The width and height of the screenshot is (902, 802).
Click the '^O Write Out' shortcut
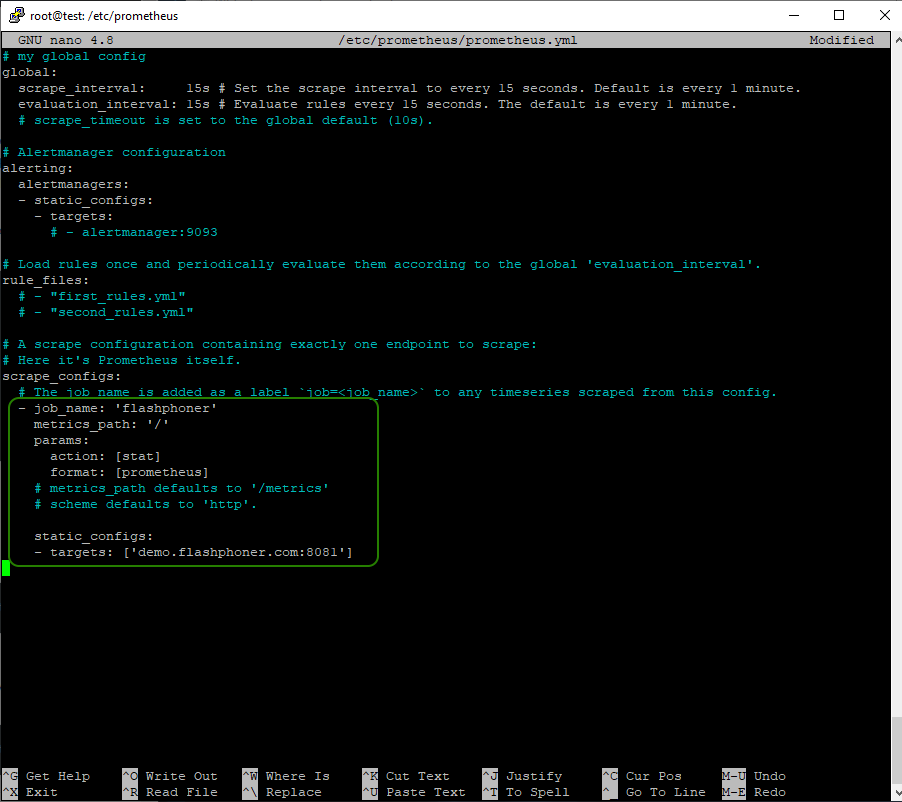click(170, 776)
